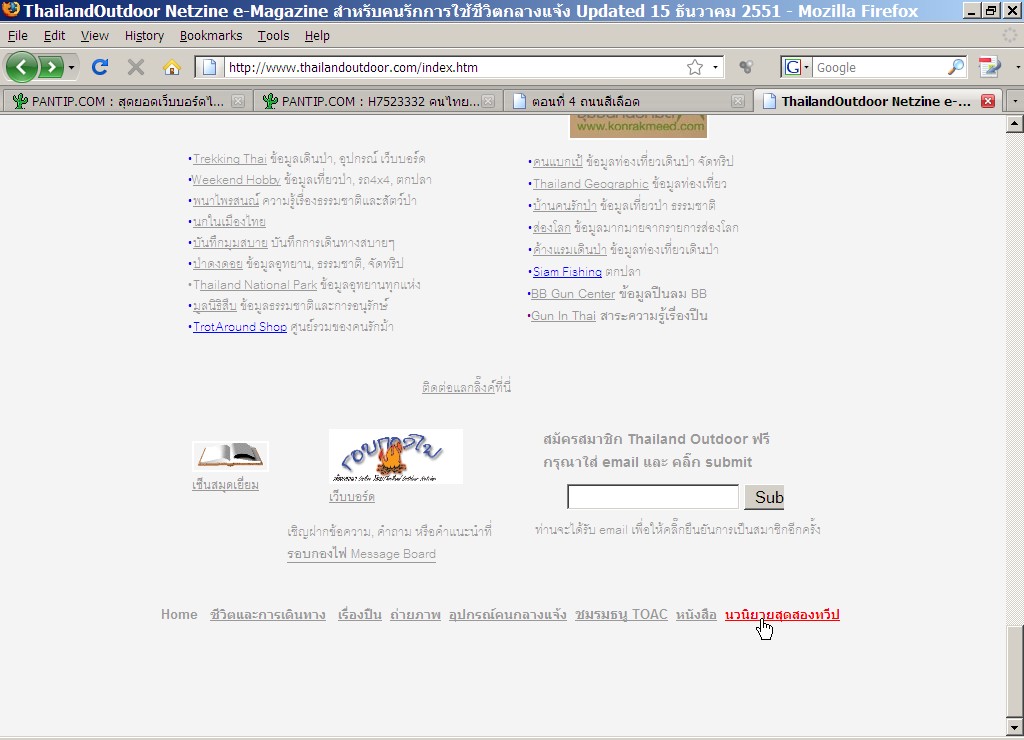Open the address bar history dropdown

click(x=715, y=67)
